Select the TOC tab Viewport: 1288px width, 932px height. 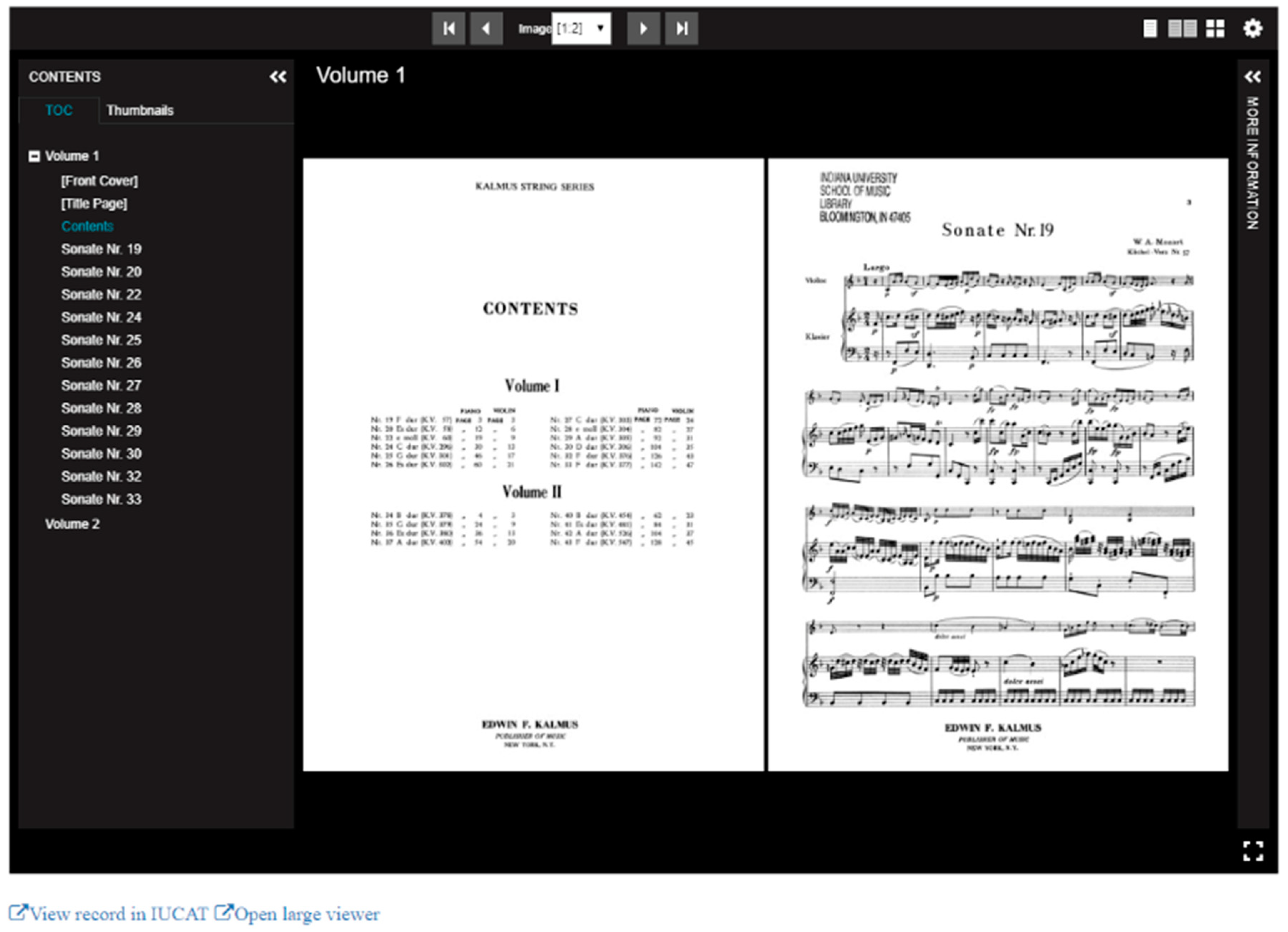pyautogui.click(x=59, y=110)
